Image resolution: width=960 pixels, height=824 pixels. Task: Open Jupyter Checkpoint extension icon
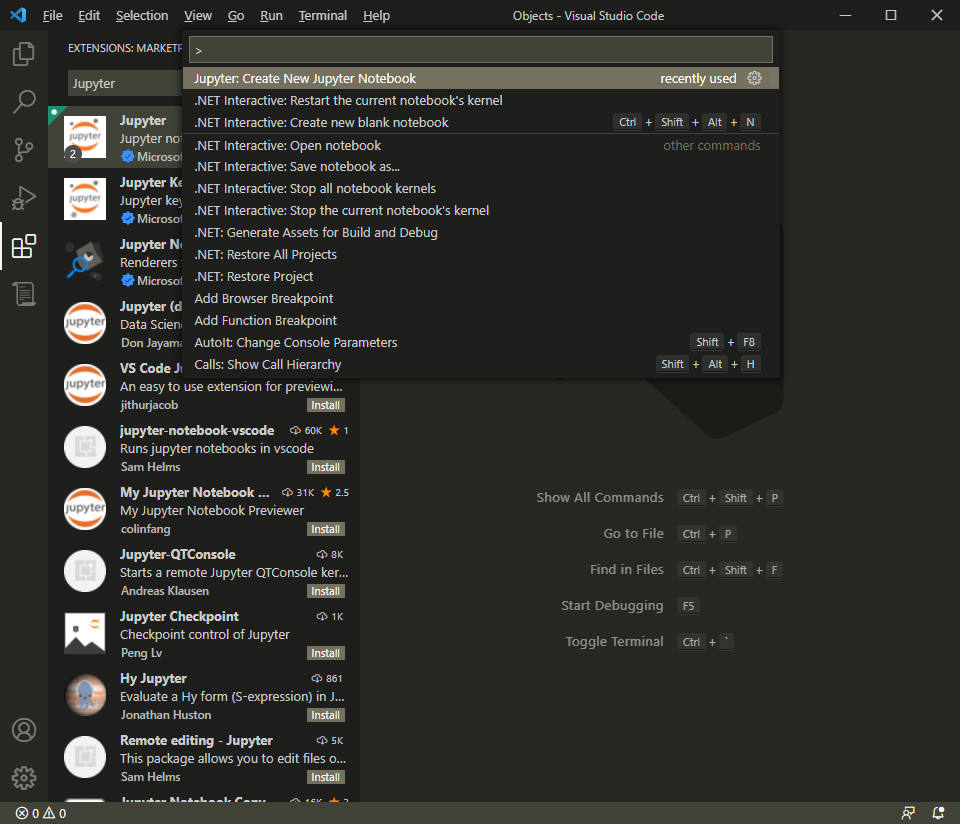[85, 633]
